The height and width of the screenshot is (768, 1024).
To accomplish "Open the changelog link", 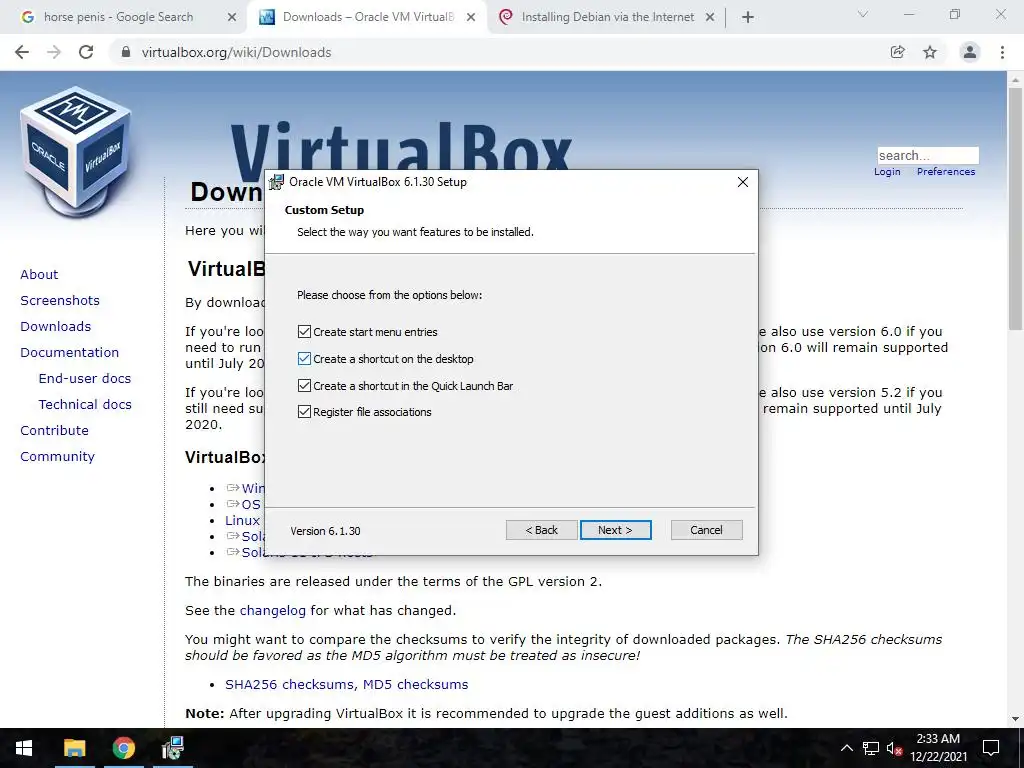I will 272,611.
